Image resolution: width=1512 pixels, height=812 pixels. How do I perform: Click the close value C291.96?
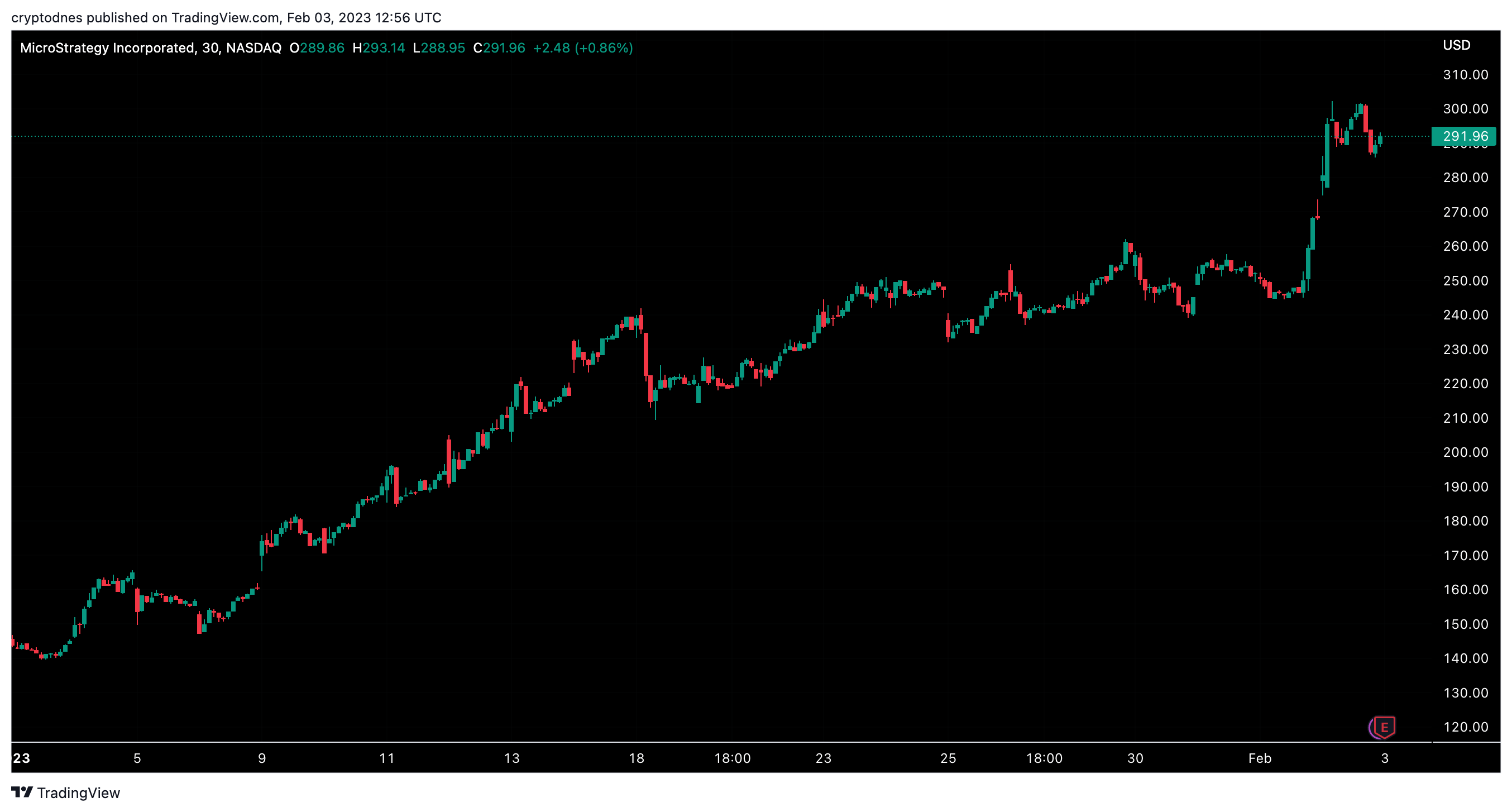click(x=499, y=47)
